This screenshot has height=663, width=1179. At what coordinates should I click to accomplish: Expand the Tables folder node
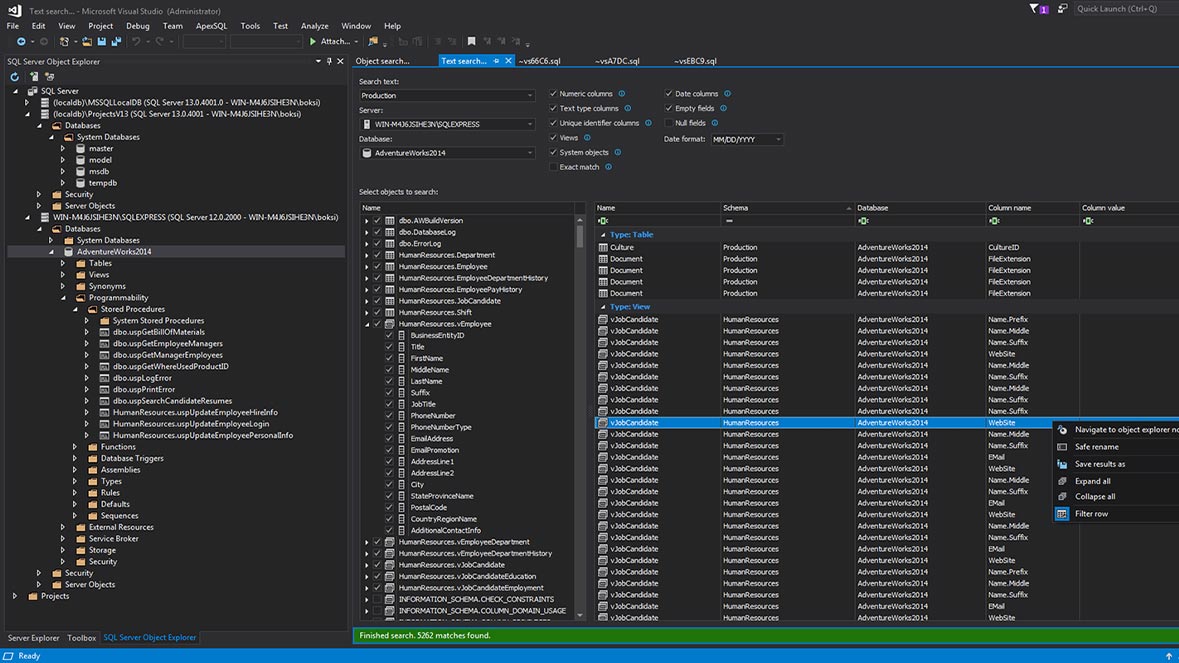(63, 263)
